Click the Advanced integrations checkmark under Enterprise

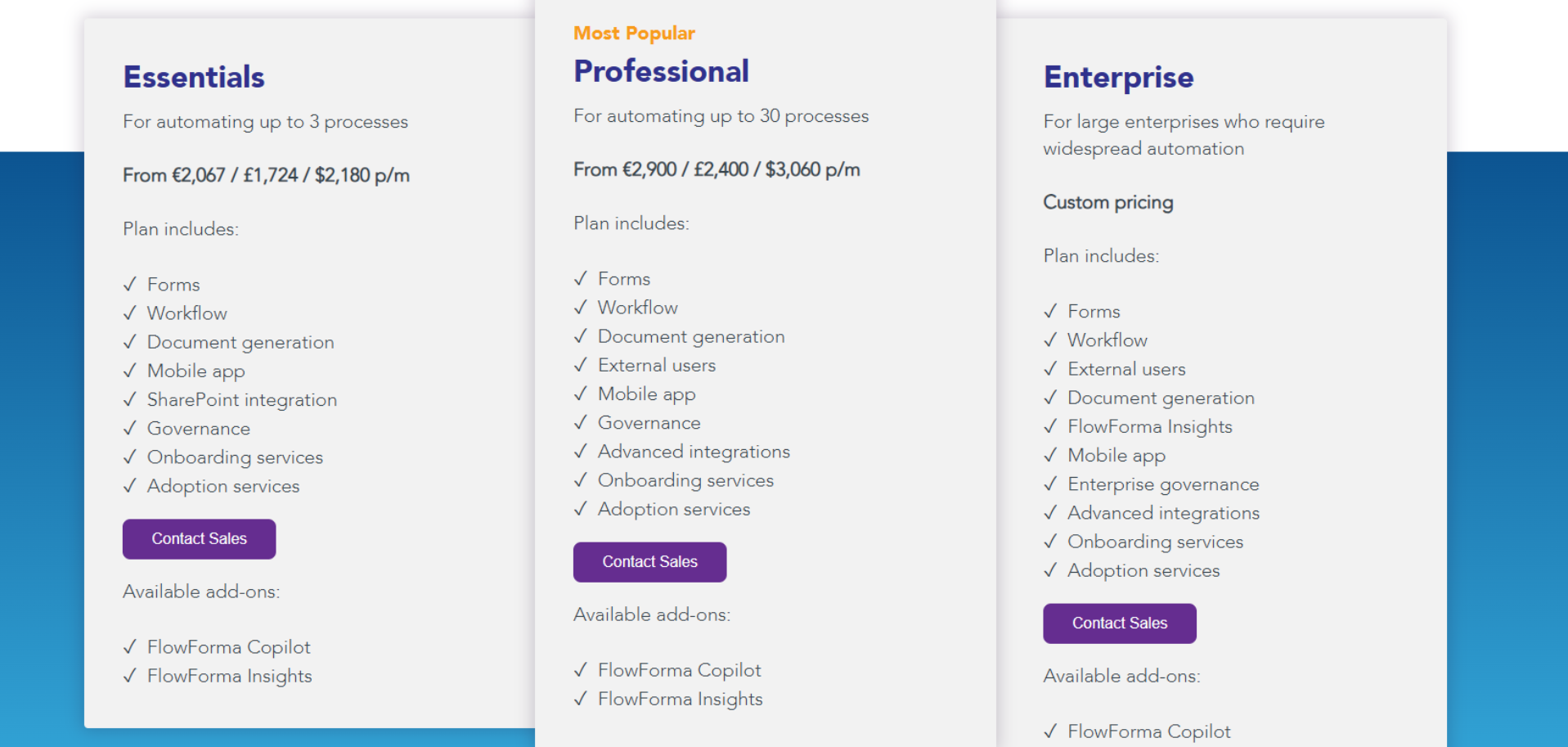(x=1052, y=513)
